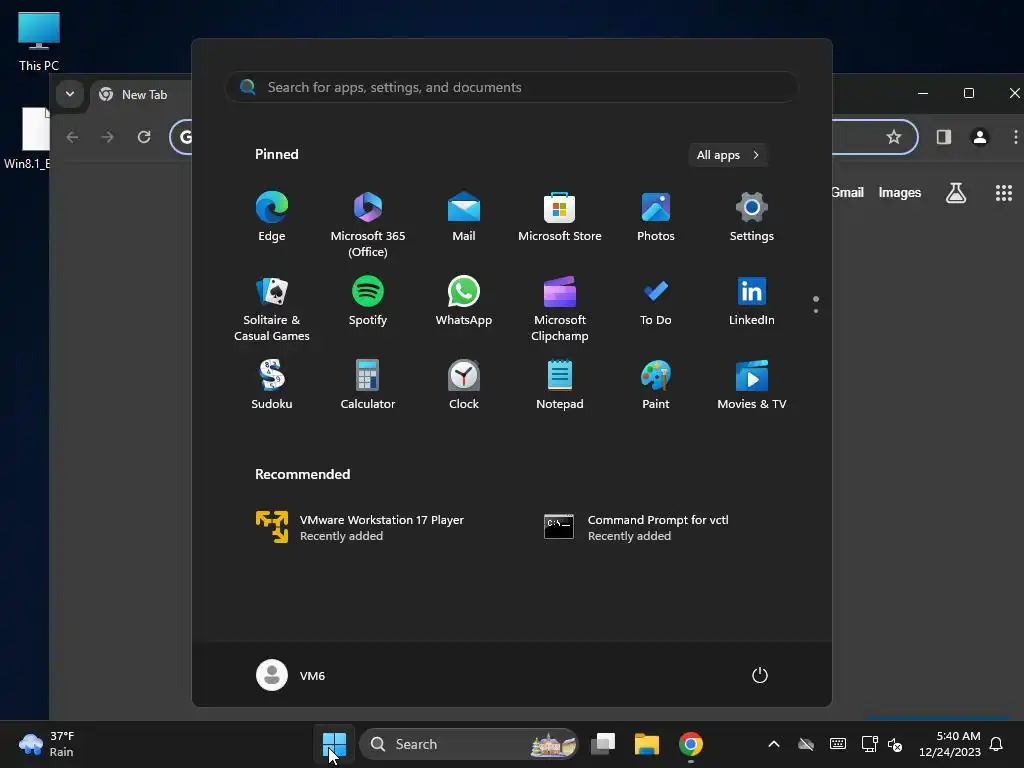Select the This PC desktop icon
This screenshot has height=768, width=1024.
39,41
